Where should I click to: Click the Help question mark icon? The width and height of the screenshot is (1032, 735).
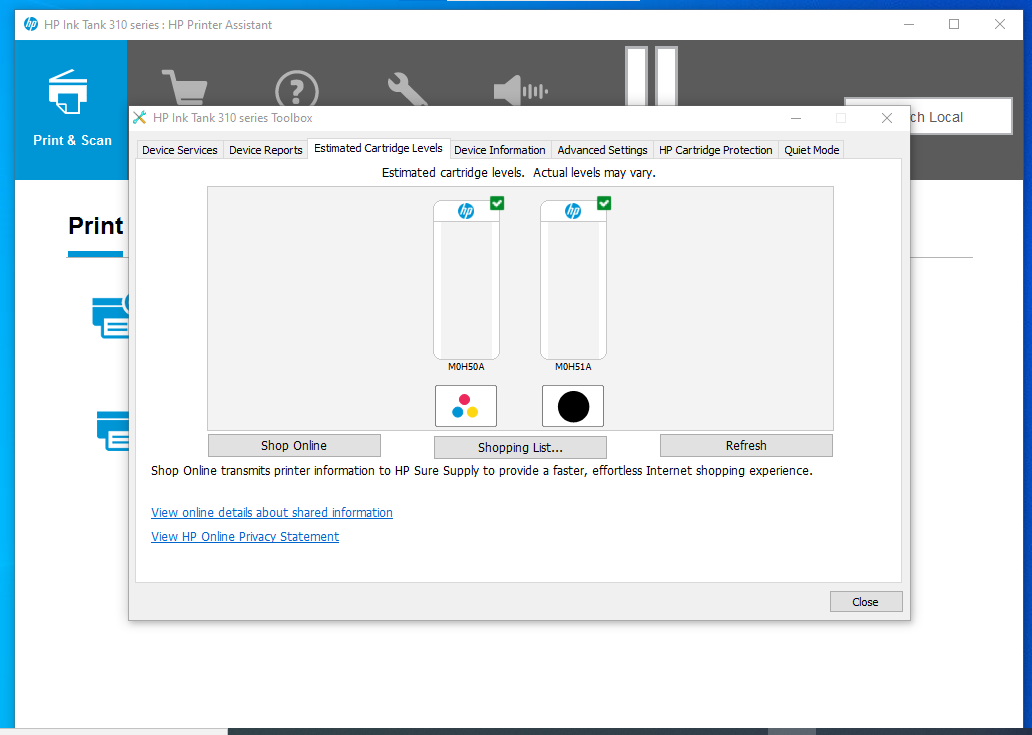[x=297, y=90]
